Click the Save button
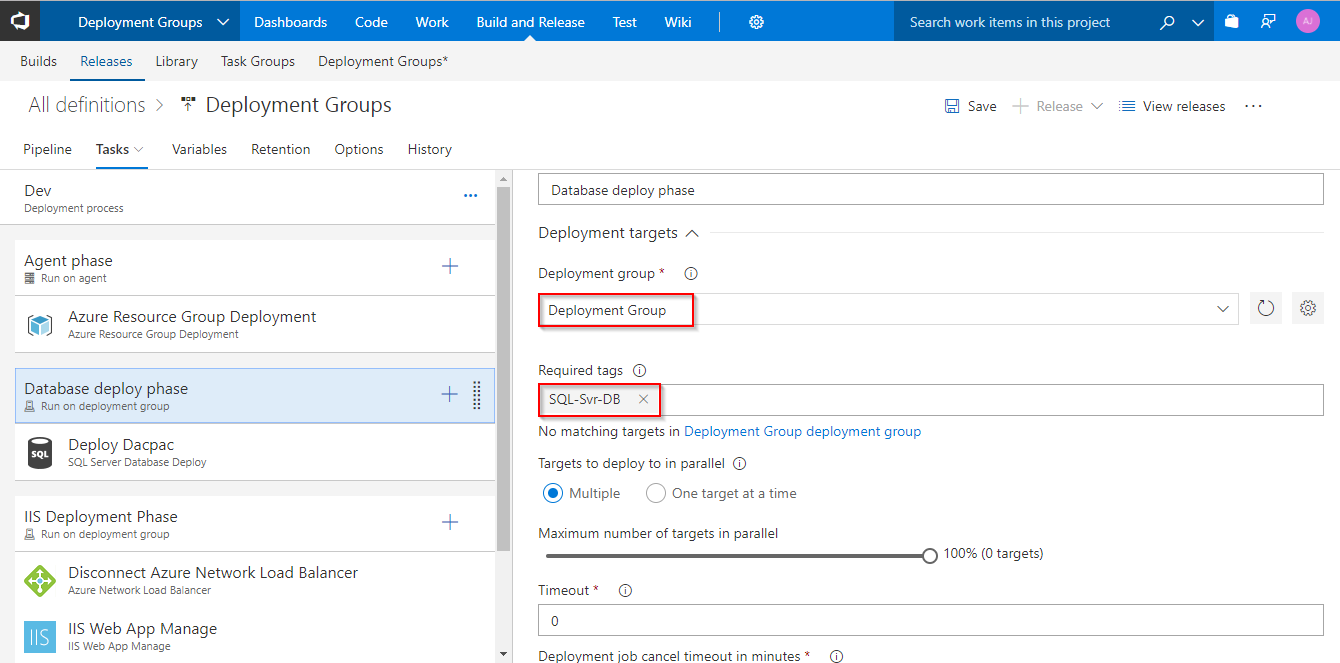 tap(970, 106)
